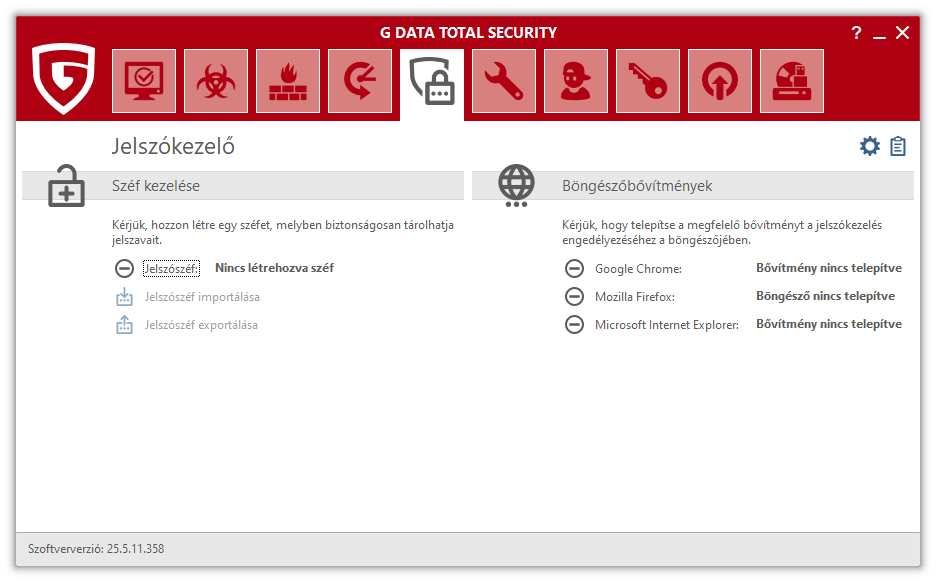Image resolution: width=936 pixels, height=582 pixels.
Task: Click Chrome's 'Bővítmény nincs telepítve' status
Action: click(x=829, y=269)
